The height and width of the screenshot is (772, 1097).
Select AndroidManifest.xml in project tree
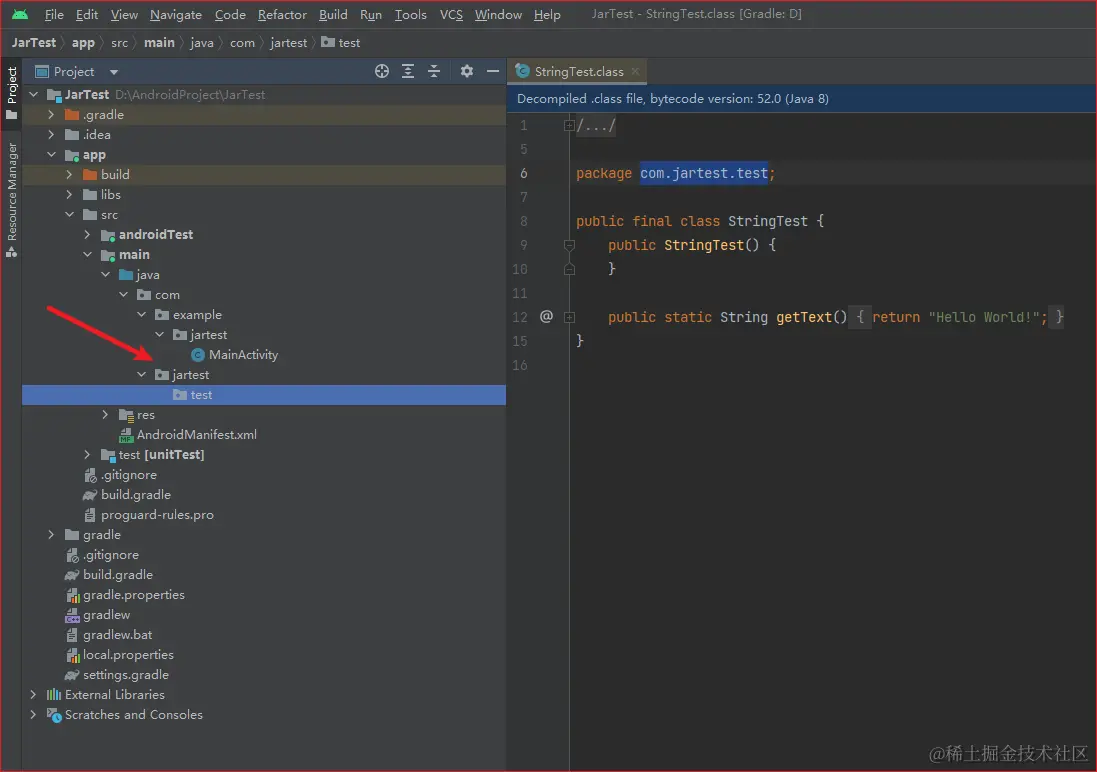click(x=196, y=435)
